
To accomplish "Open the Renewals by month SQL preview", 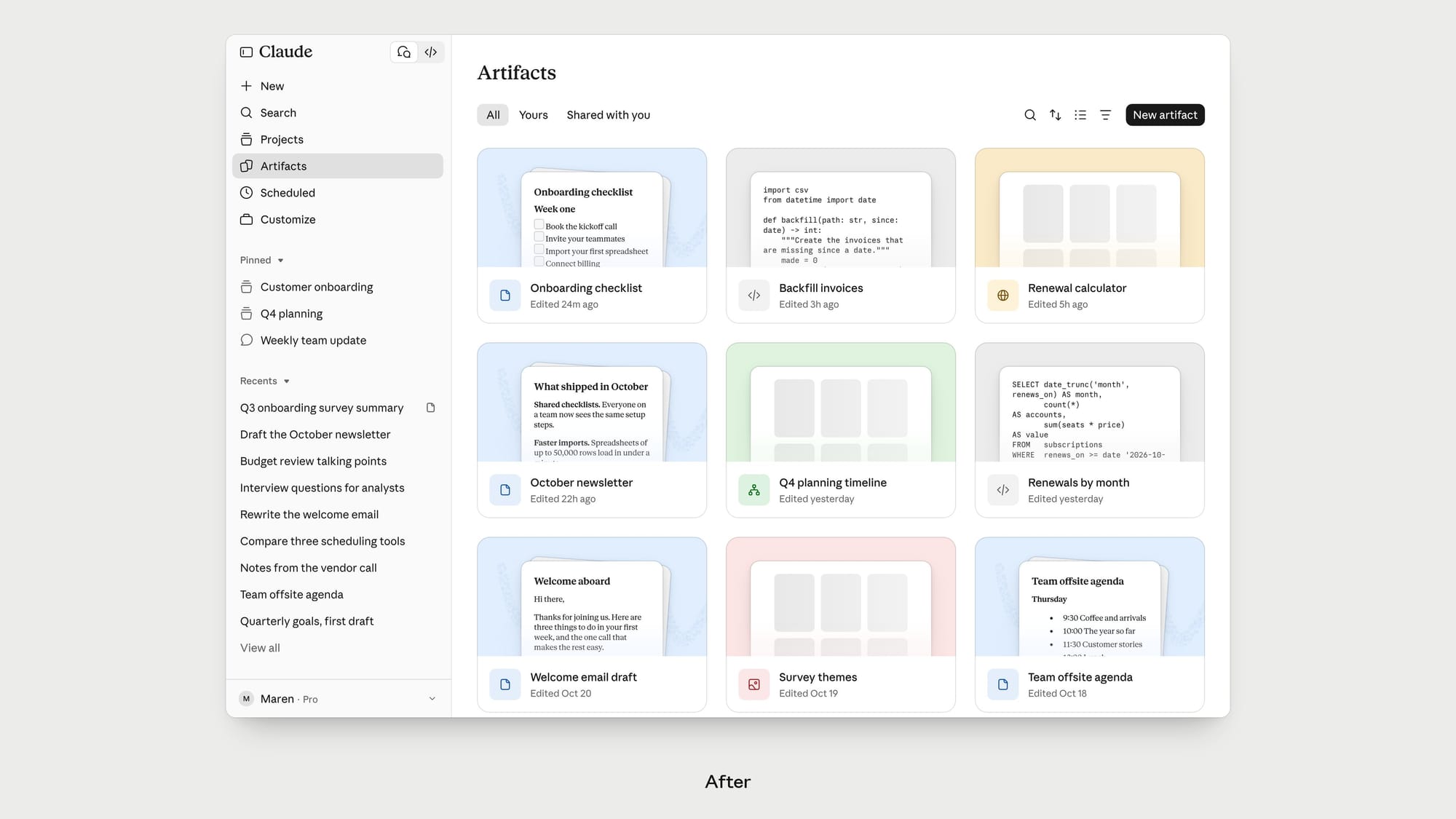I will point(1090,403).
